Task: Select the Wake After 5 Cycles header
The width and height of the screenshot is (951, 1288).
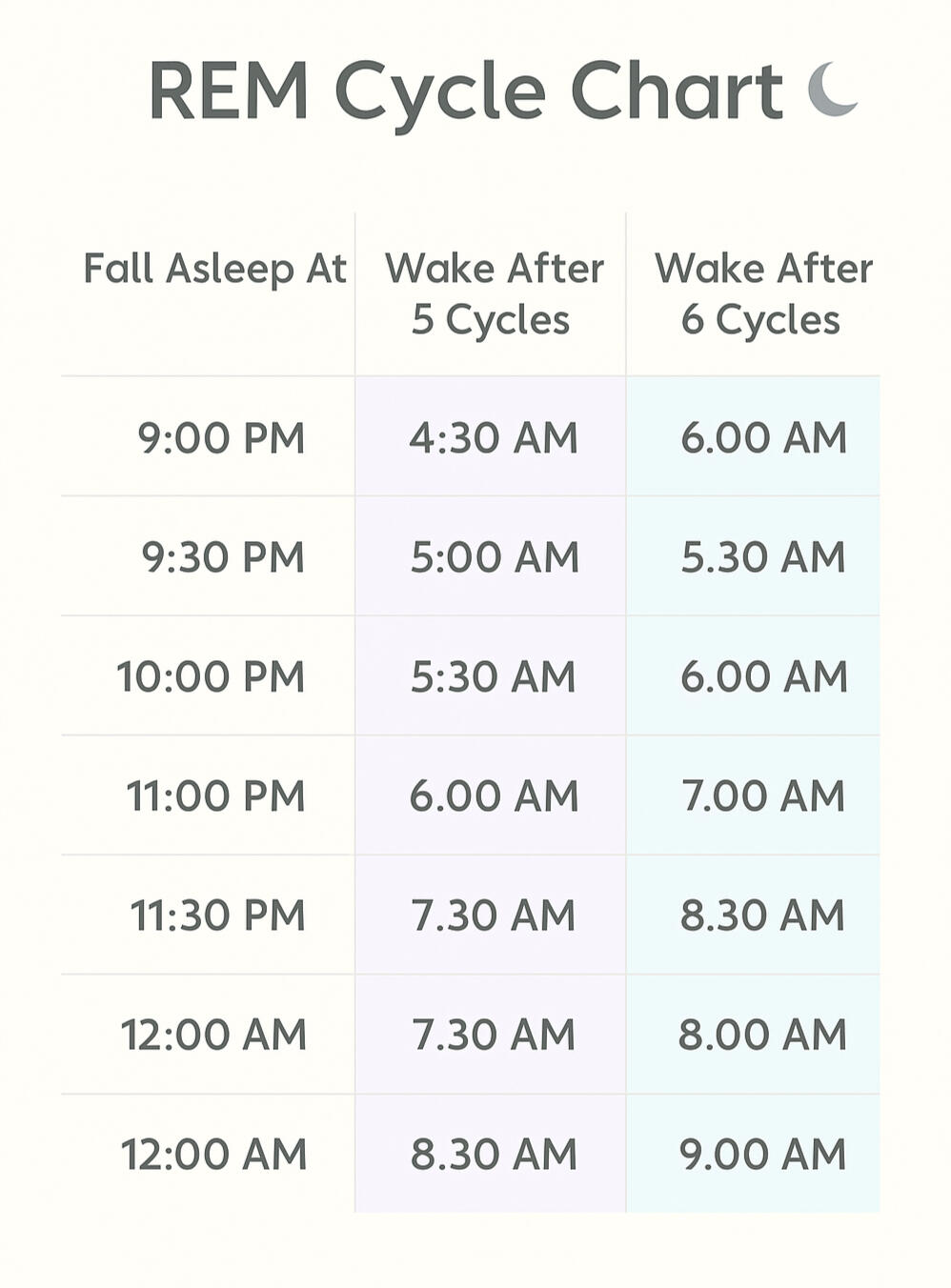Action: [x=493, y=293]
